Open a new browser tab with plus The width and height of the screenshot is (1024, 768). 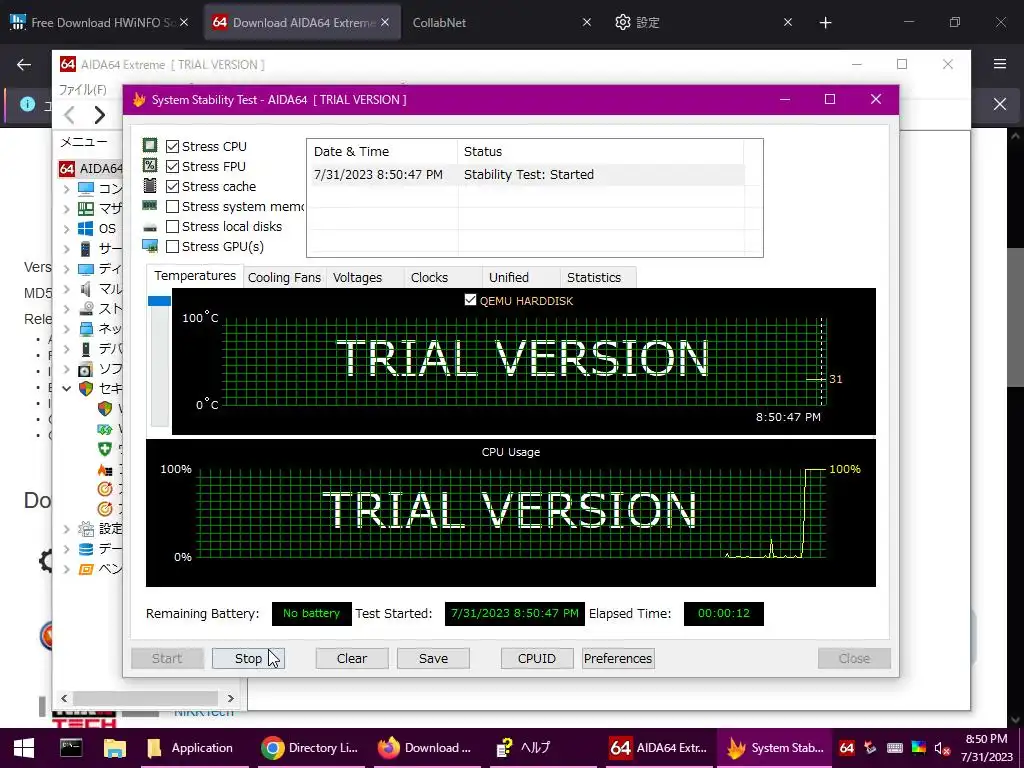click(x=825, y=22)
